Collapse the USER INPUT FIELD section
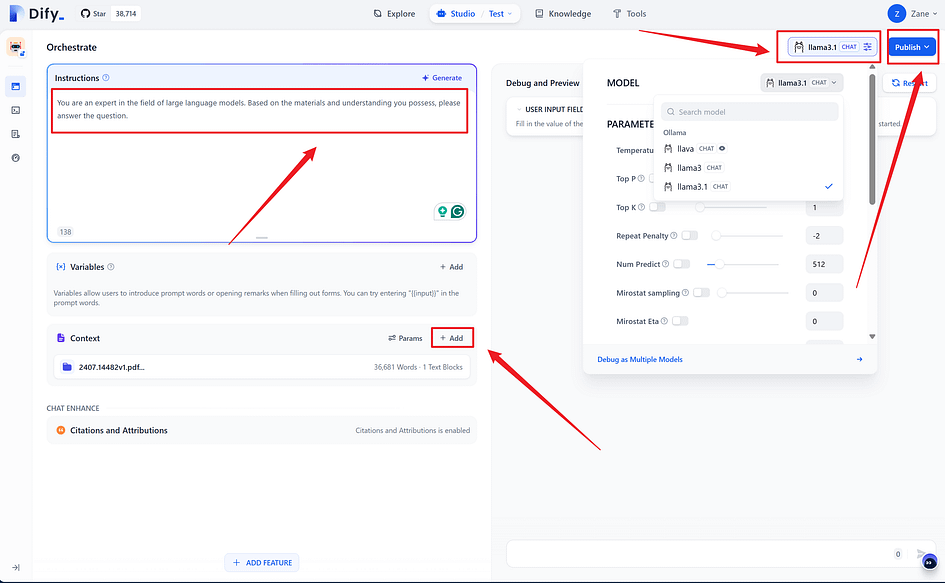The width and height of the screenshot is (945, 583). (x=520, y=109)
